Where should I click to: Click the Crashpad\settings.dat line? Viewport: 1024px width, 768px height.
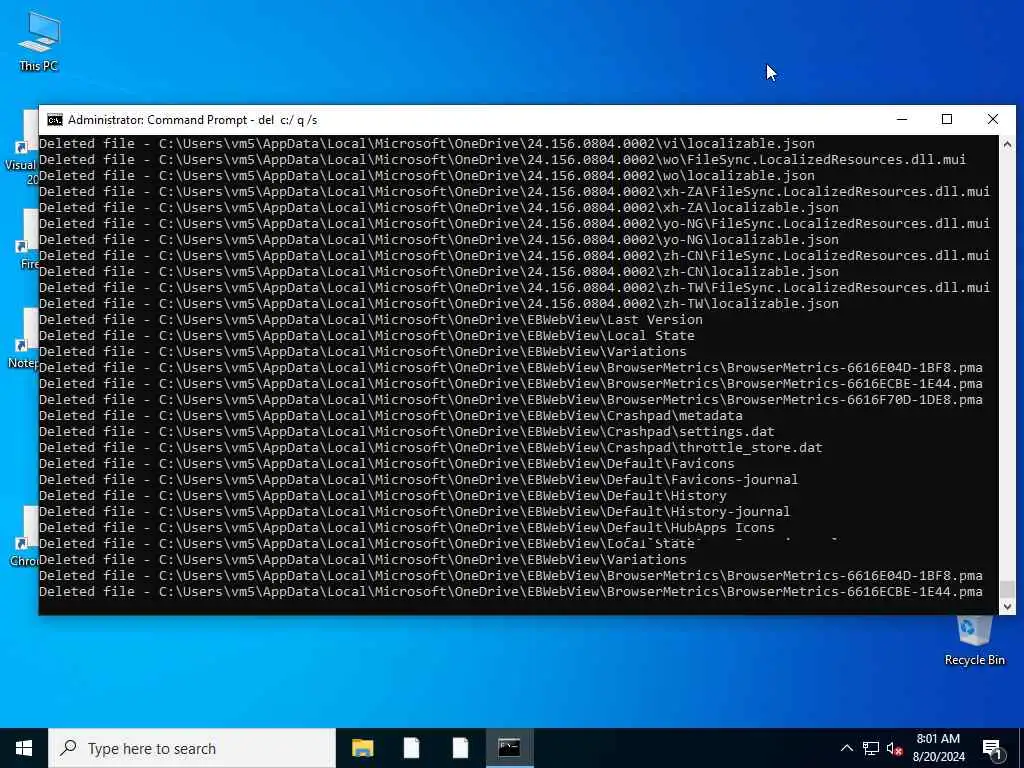[x=407, y=432]
